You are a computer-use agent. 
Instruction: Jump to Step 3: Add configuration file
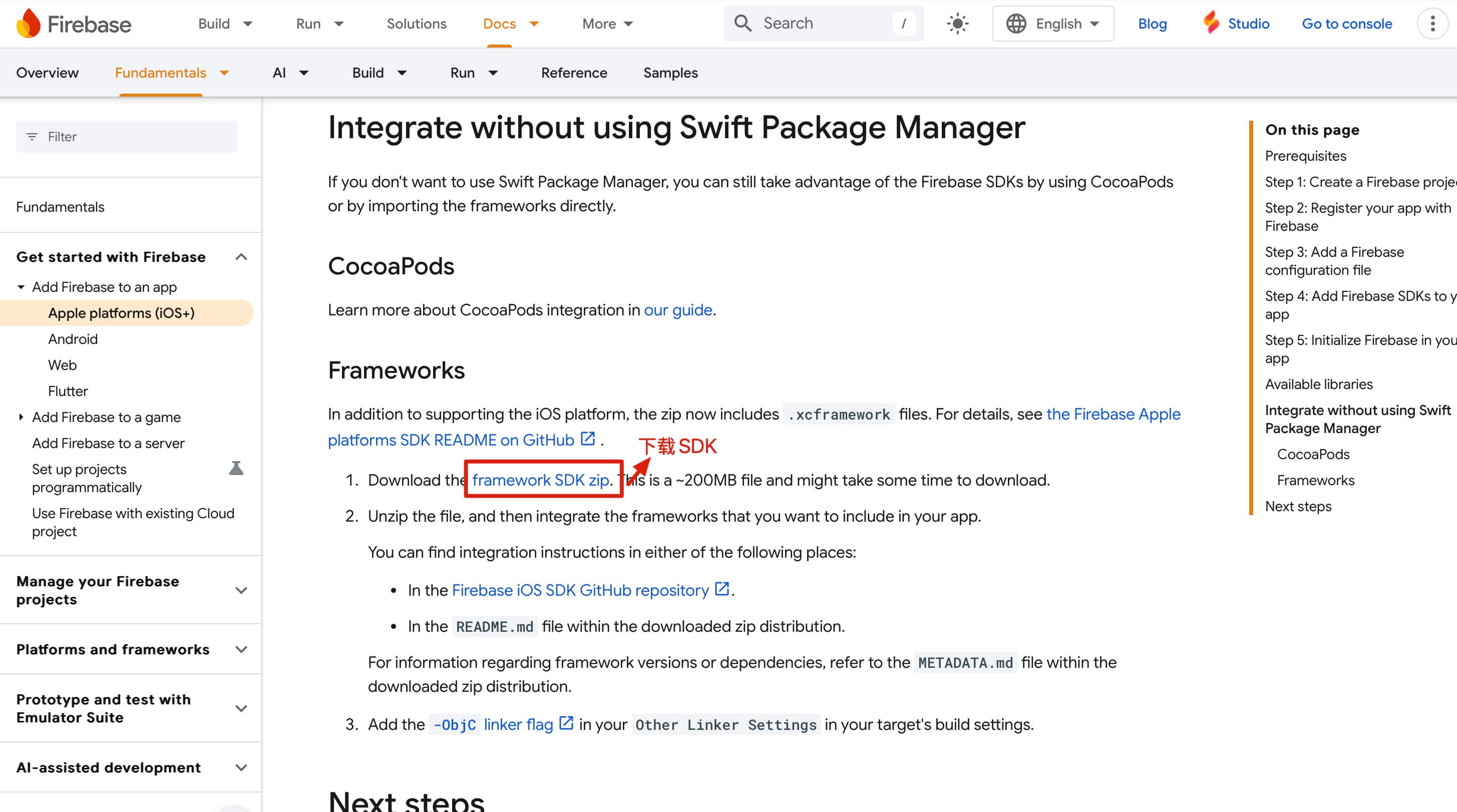click(1334, 261)
